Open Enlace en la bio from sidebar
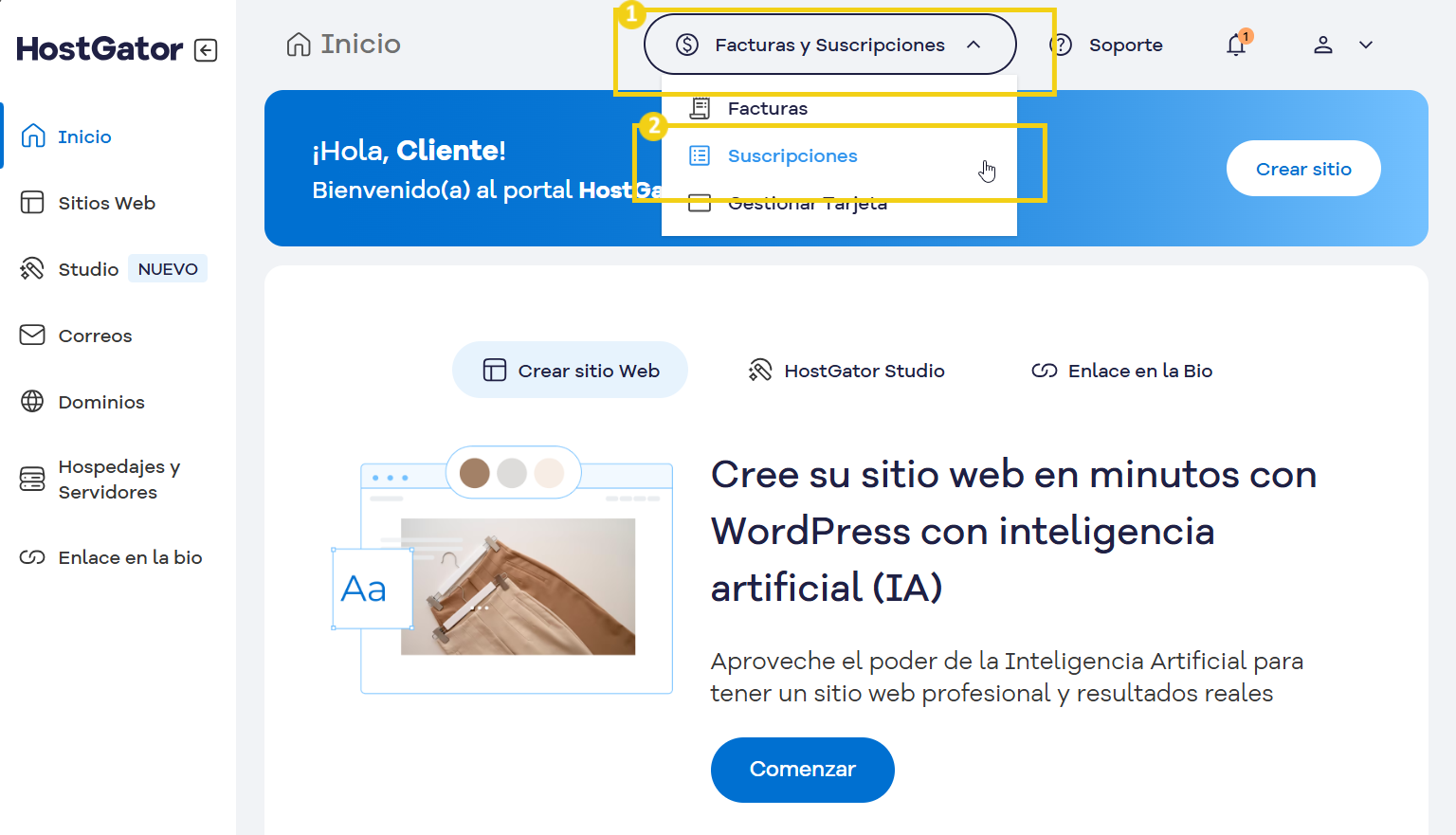1456x835 pixels. click(130, 557)
